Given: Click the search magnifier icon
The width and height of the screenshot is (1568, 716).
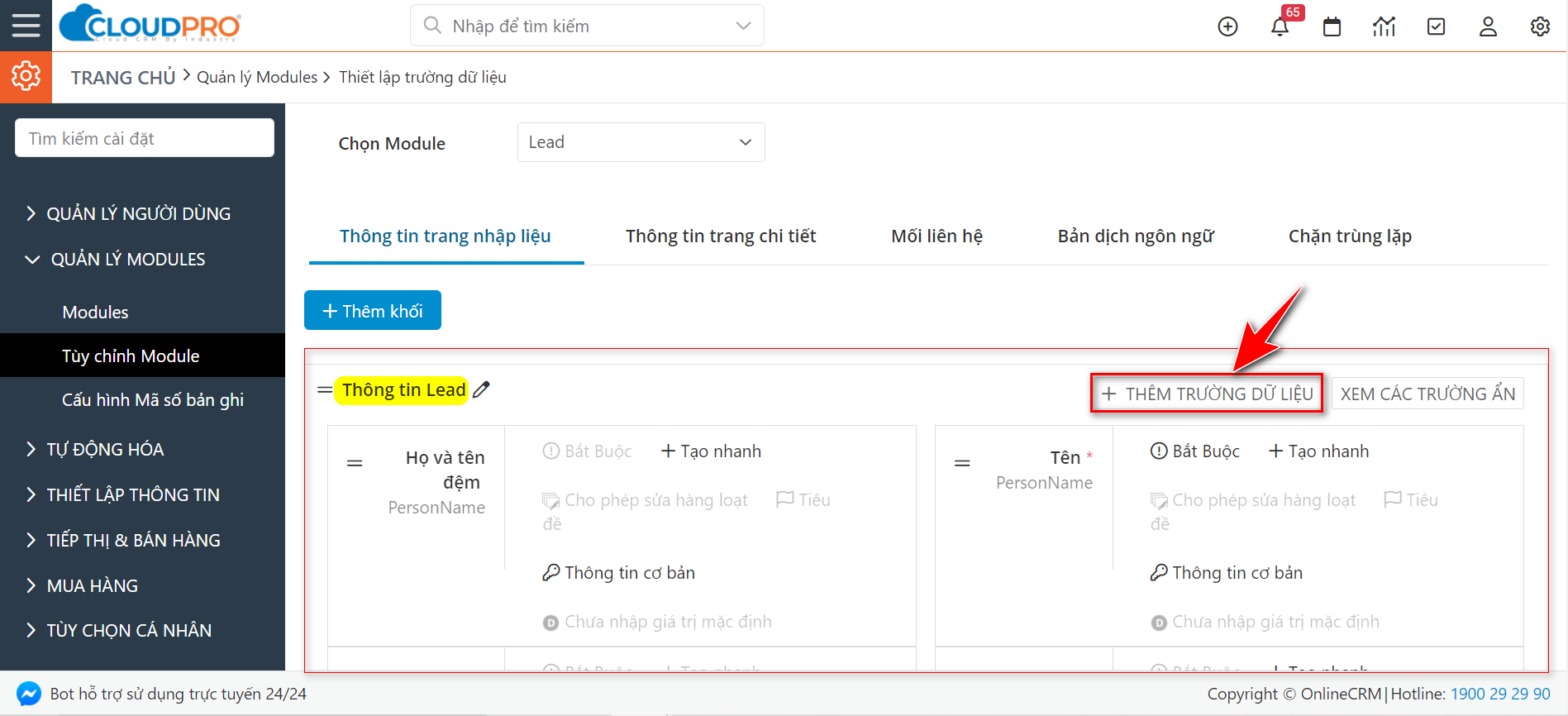Looking at the screenshot, I should click(x=432, y=26).
